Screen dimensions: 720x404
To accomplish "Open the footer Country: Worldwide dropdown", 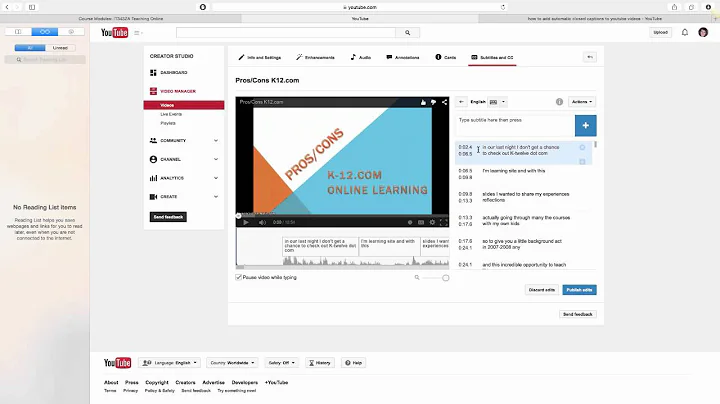I will coord(232,363).
